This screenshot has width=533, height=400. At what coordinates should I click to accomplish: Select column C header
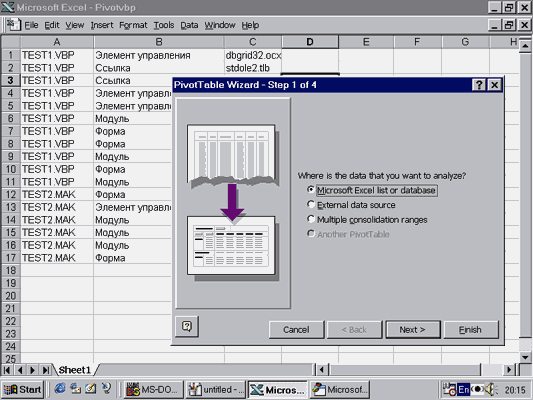click(x=253, y=42)
